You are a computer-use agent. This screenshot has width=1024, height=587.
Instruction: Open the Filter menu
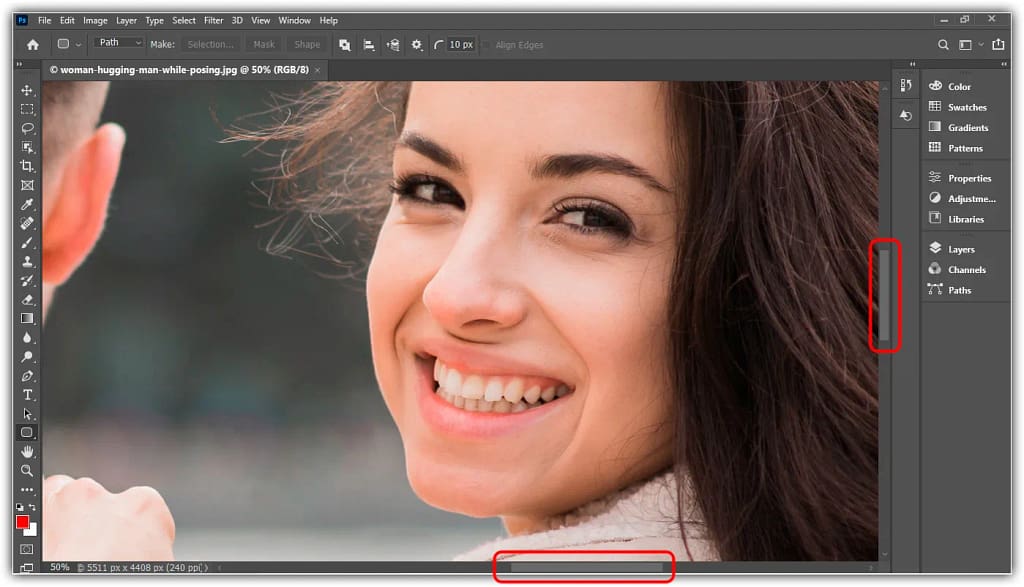click(213, 20)
